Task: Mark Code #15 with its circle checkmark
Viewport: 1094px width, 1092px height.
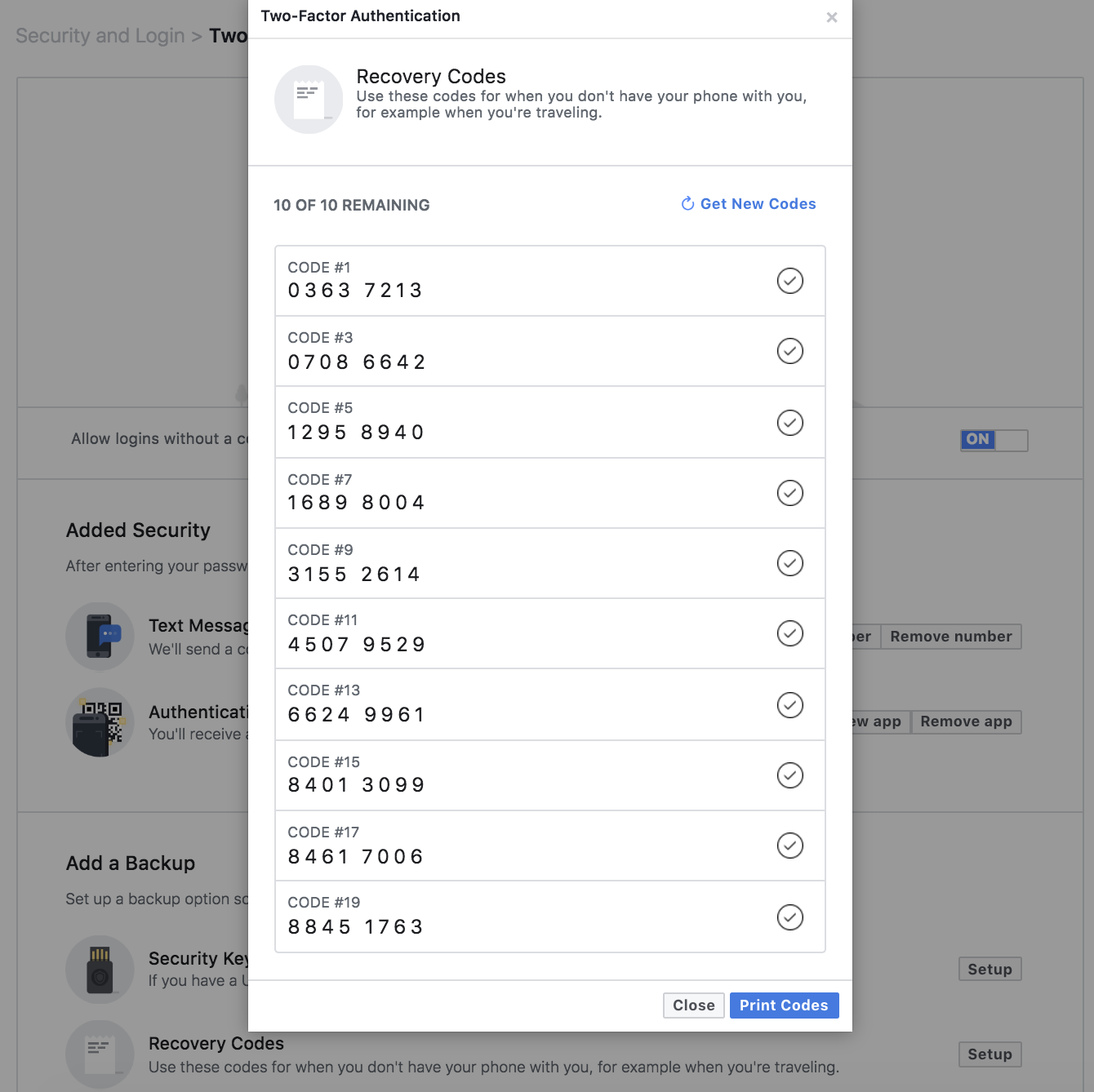Action: pos(789,775)
